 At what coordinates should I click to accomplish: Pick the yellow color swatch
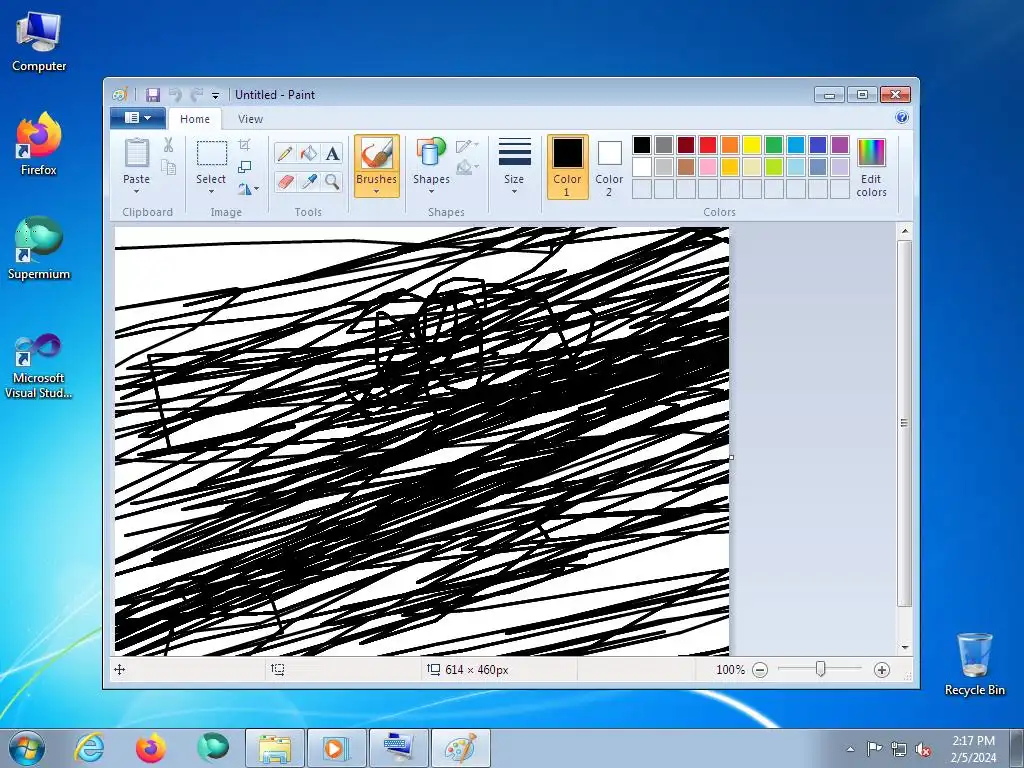coord(752,145)
